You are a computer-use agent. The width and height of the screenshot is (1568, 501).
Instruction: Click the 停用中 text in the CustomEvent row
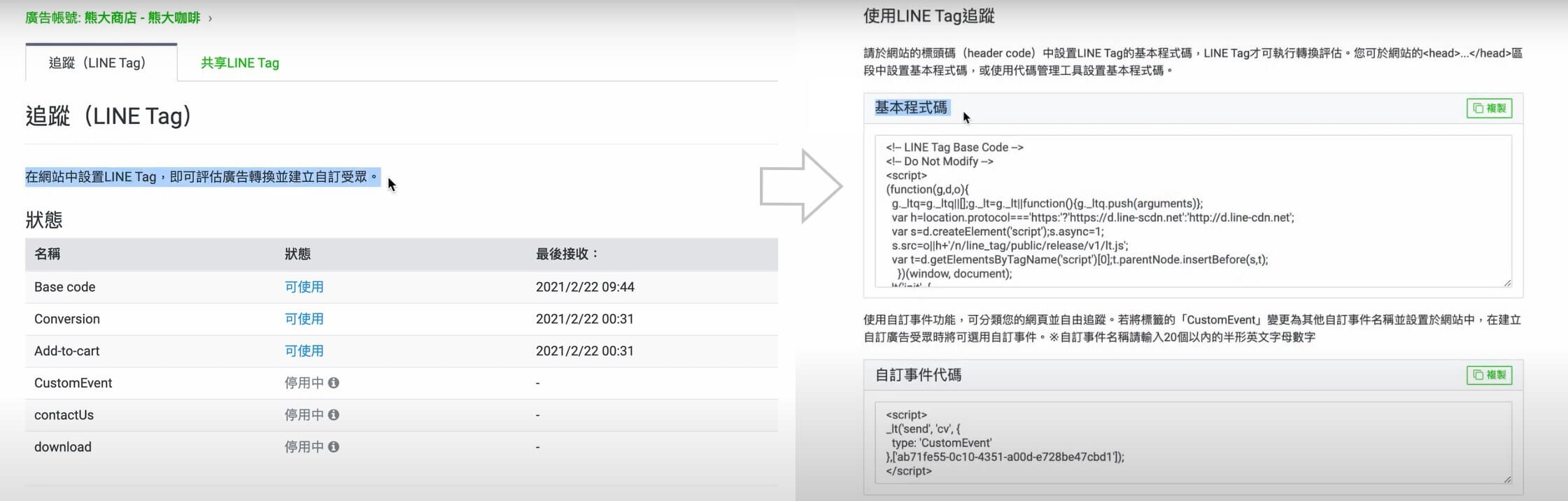[x=304, y=383]
